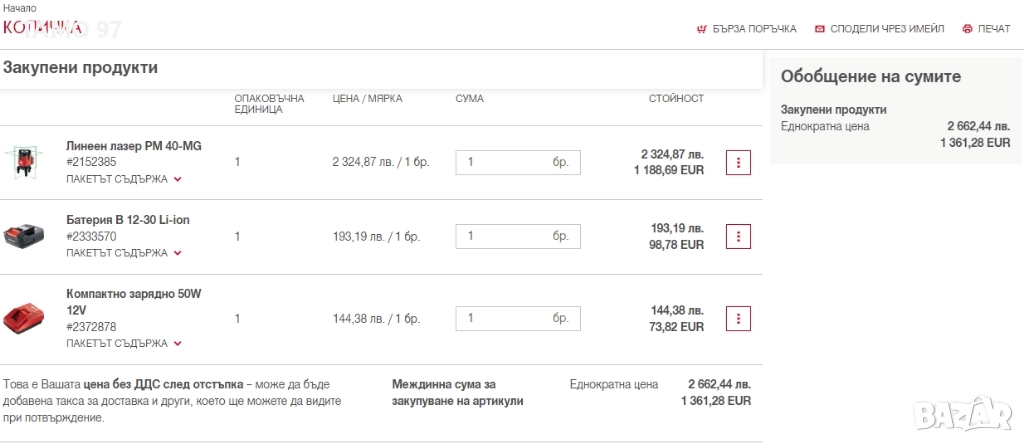This screenshot has width=1024, height=443.
Task: Open the Батерия B 12-30 Li-ion product link
Action: tap(127, 220)
